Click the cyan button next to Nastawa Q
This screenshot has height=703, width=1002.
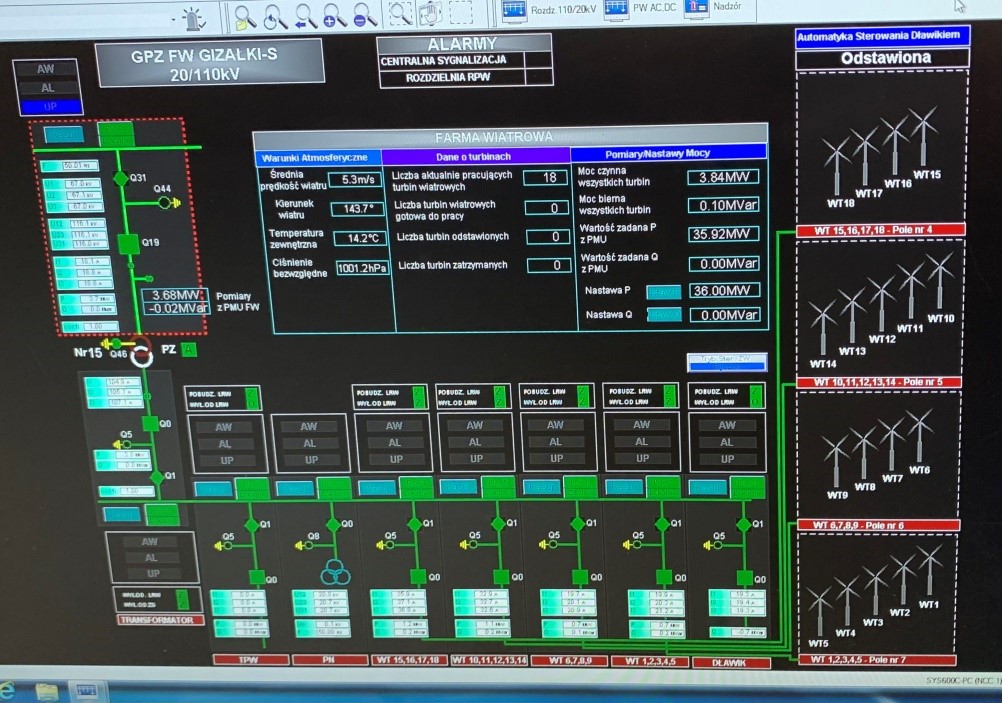click(664, 314)
